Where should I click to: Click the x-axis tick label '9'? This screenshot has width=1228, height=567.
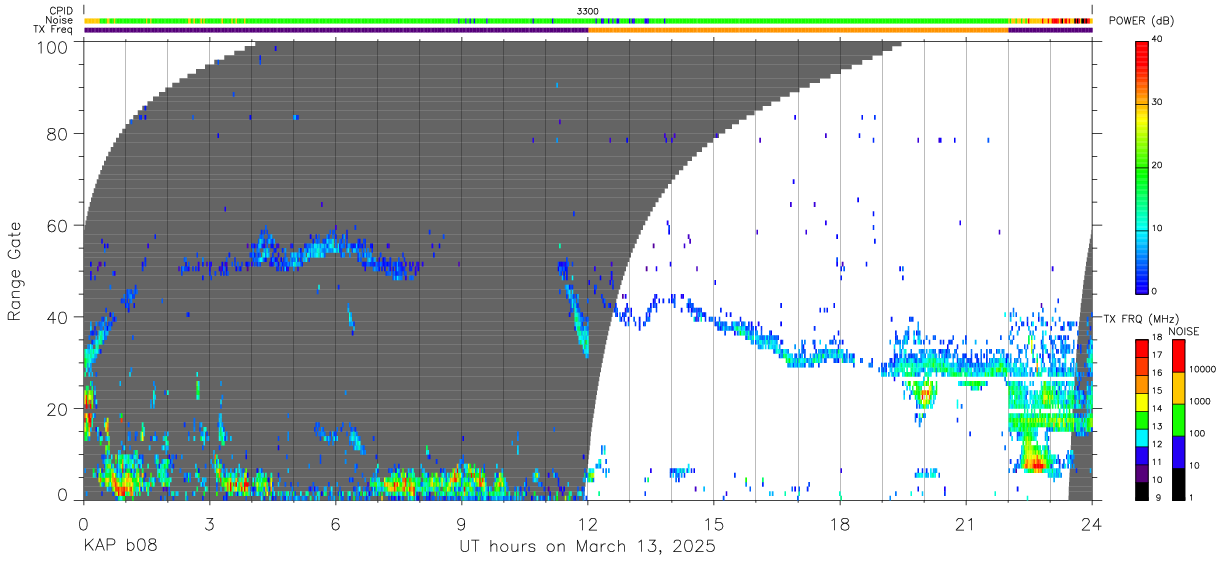461,523
